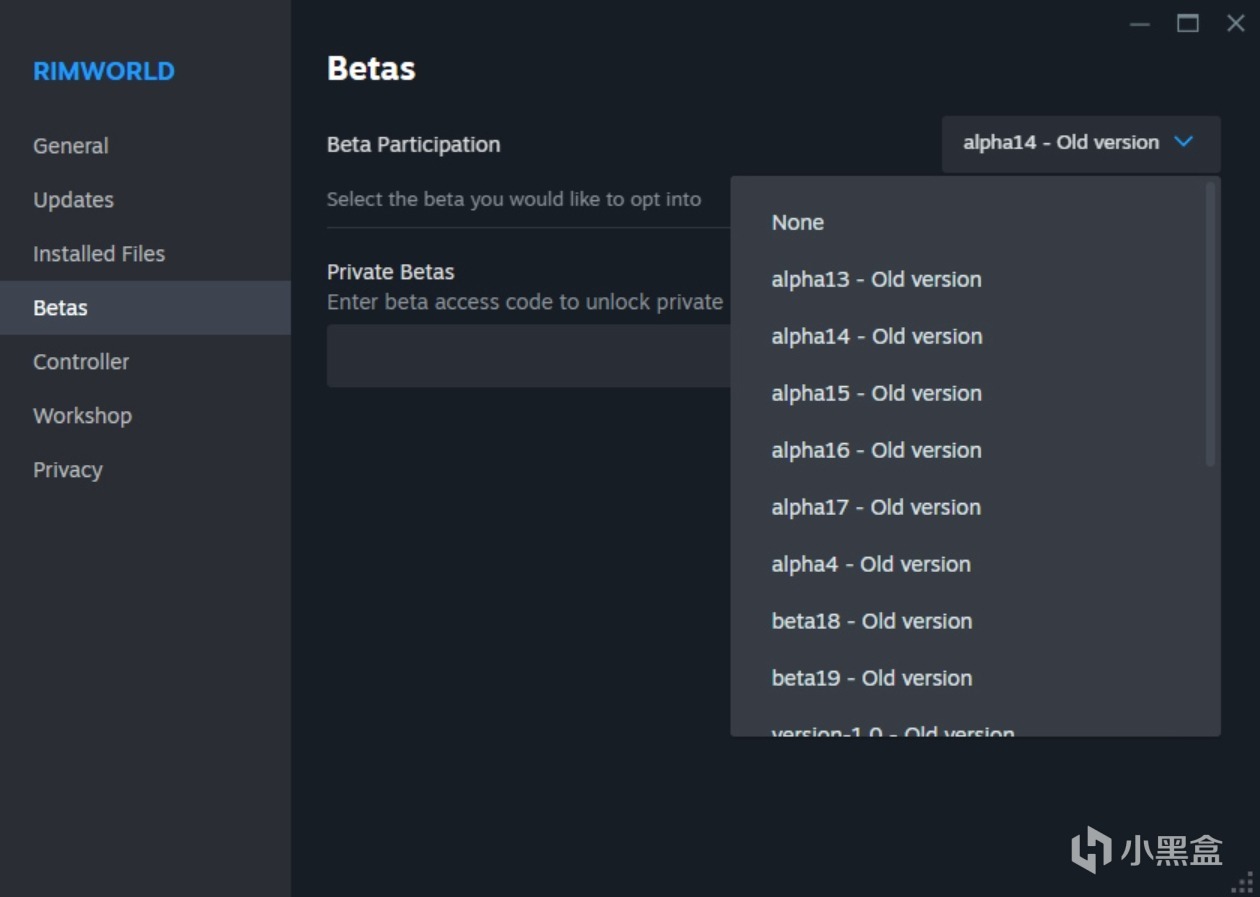Open the General settings tab

(x=145, y=146)
